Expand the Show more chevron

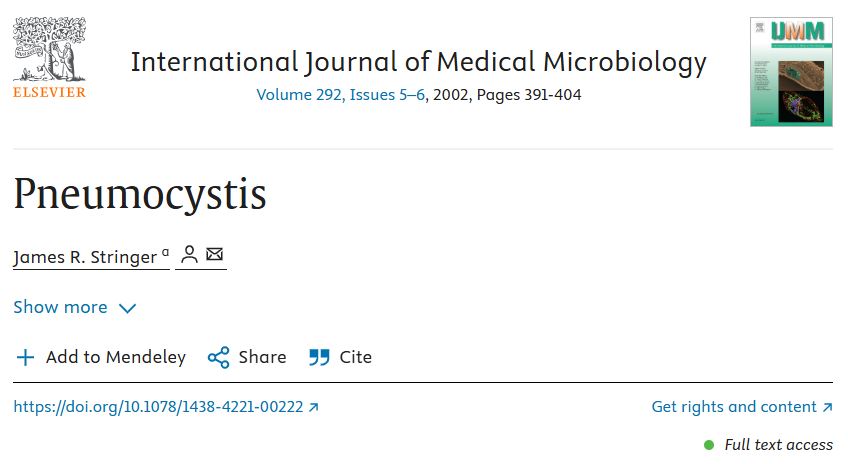[127, 308]
